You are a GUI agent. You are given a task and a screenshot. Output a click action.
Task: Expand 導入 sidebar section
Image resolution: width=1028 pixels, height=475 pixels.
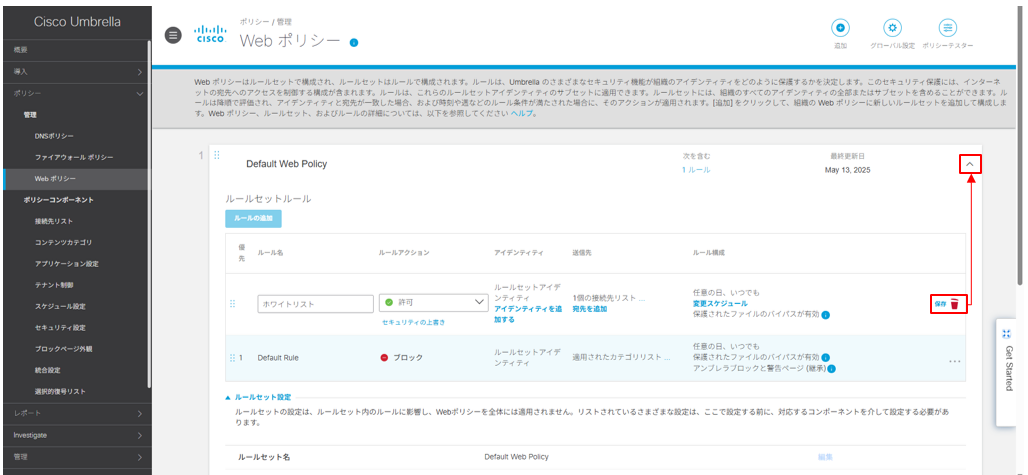click(x=75, y=71)
